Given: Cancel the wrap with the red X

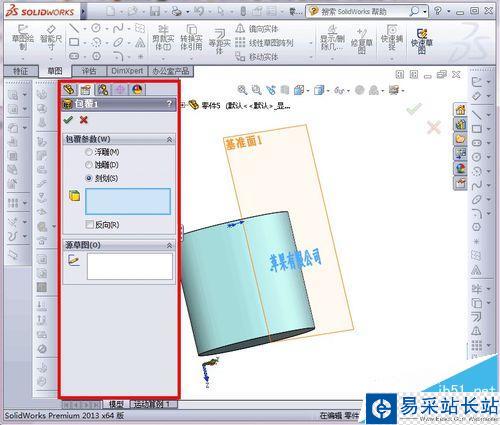Looking at the screenshot, I should tap(84, 120).
